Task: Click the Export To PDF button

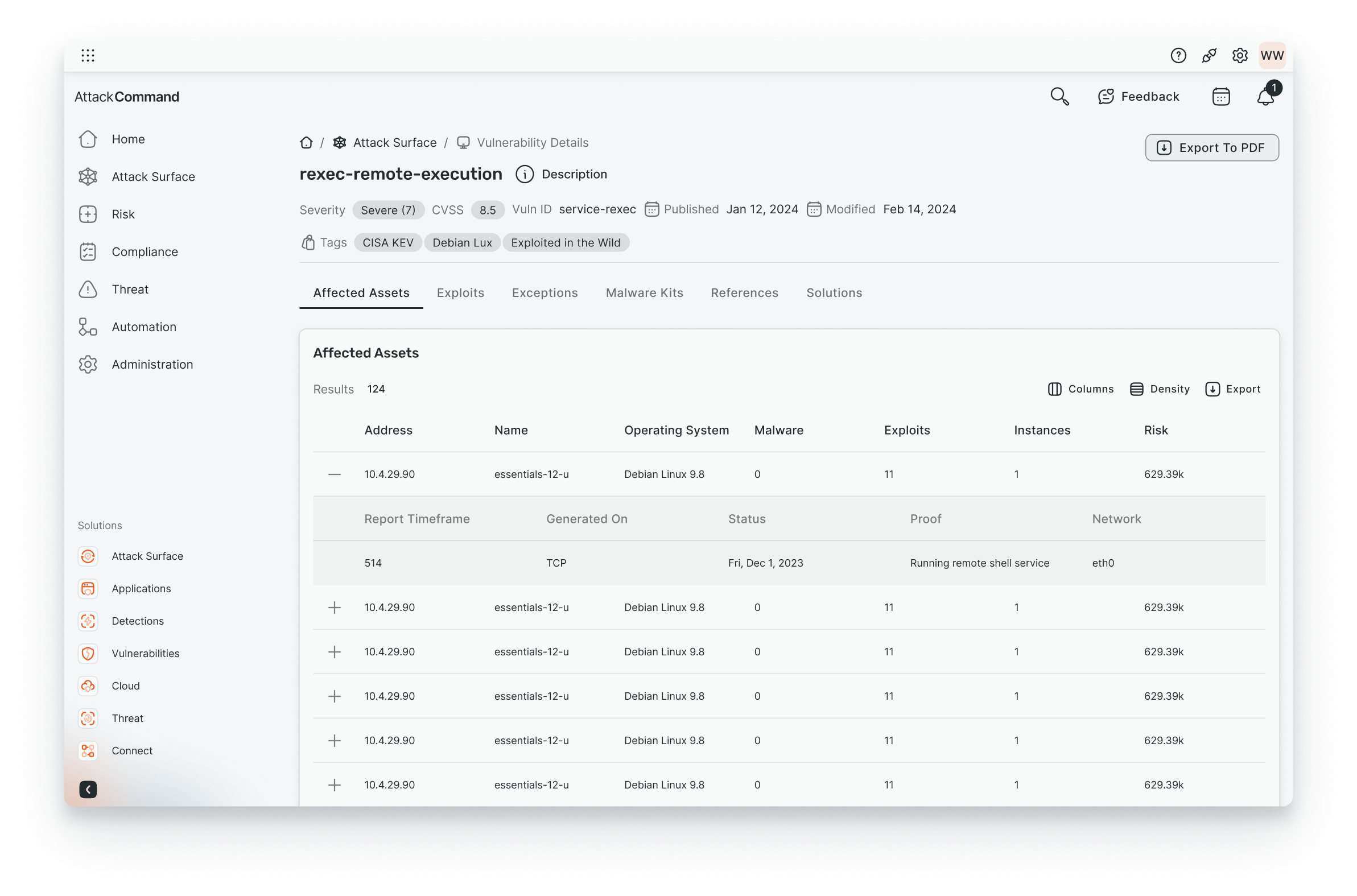Action: (x=1211, y=148)
